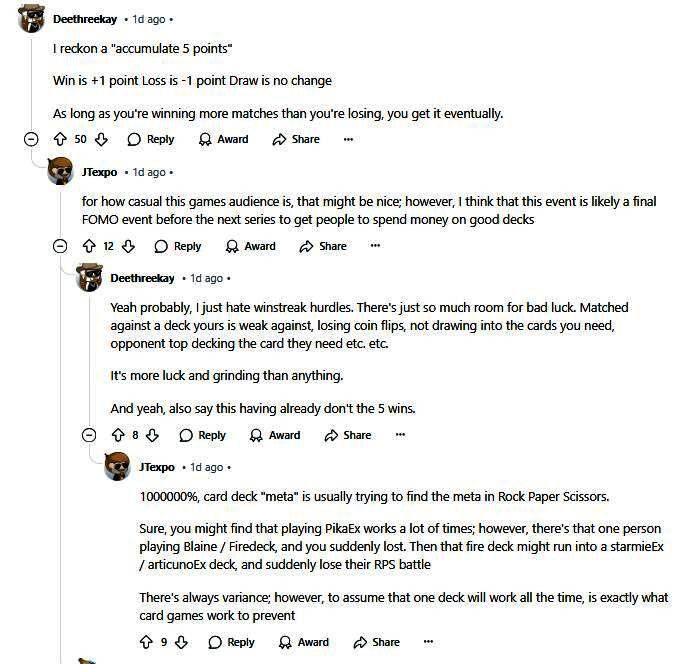This screenshot has height=664, width=697.
Task: Click JTexpo's avatar on the last comment
Action: [119, 467]
